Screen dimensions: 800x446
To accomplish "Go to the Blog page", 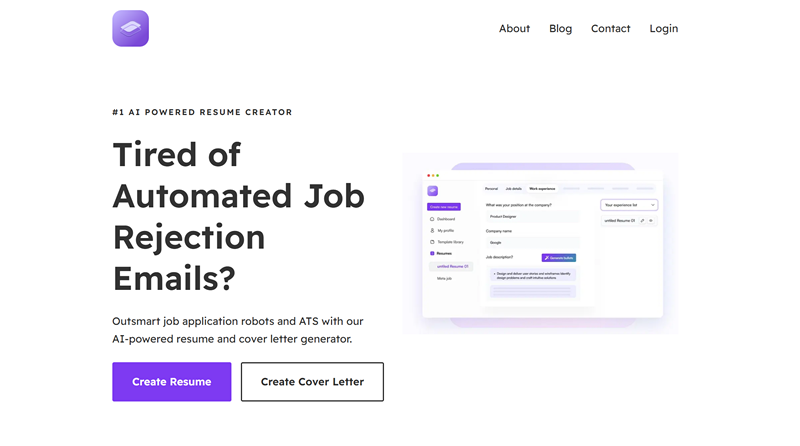I will (x=560, y=29).
